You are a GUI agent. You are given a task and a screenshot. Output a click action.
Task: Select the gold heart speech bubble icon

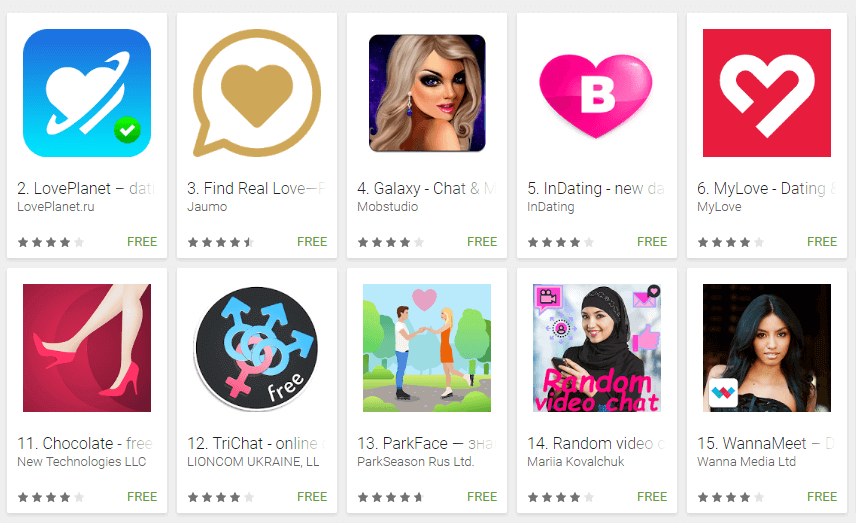click(257, 93)
